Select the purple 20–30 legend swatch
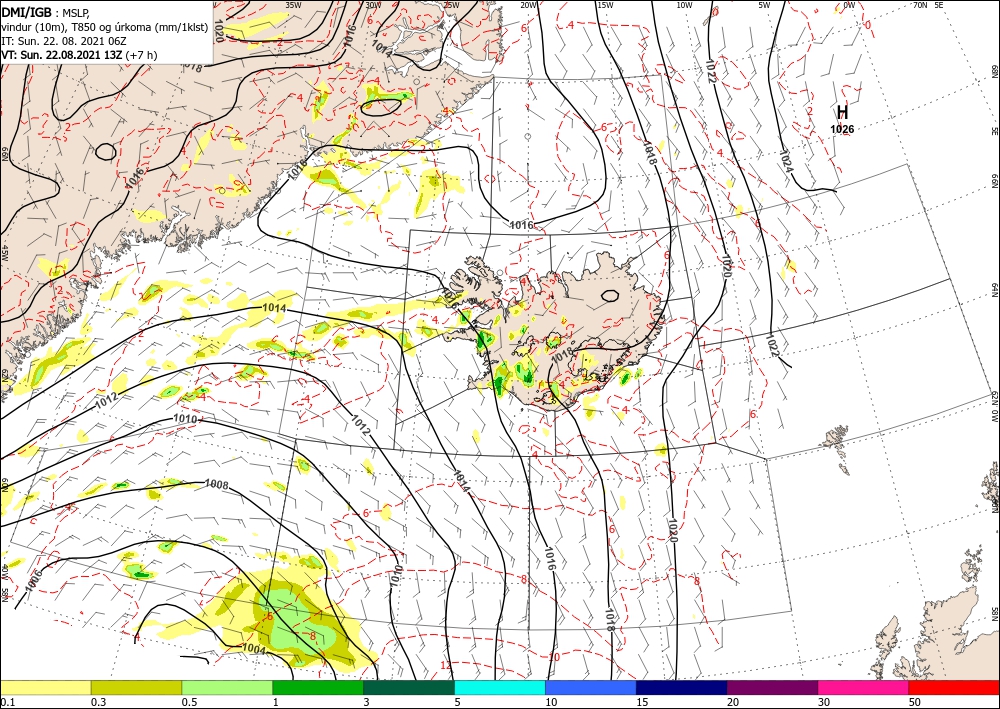This screenshot has height=709, width=1000. point(772,687)
